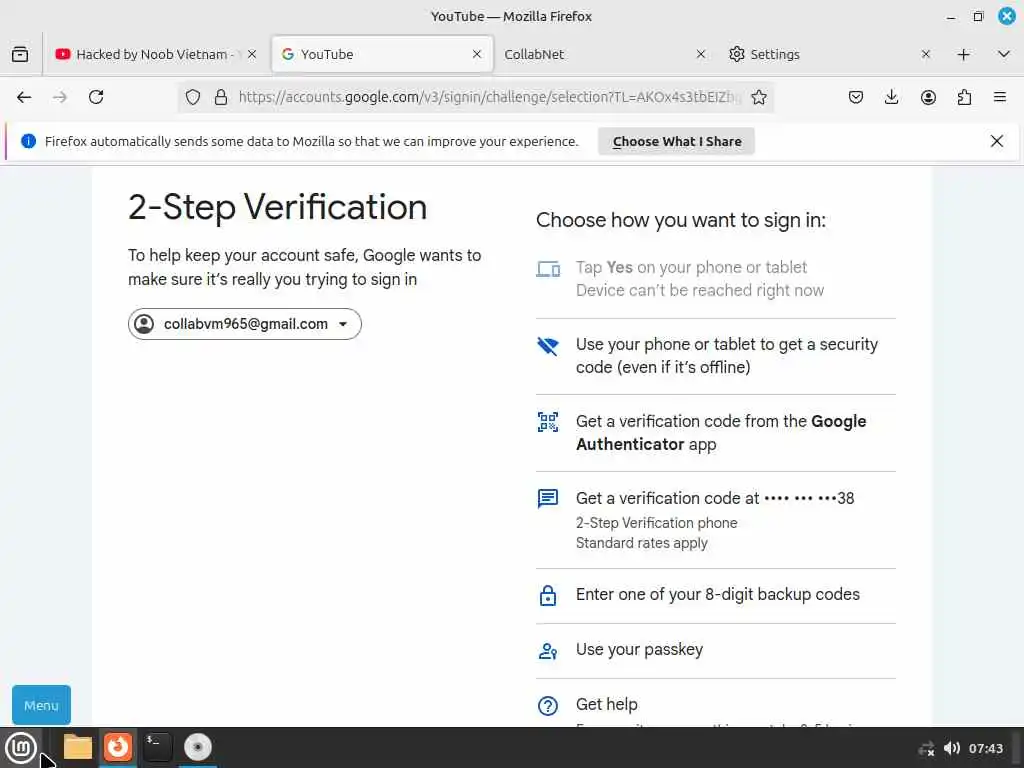Open the Firefox View icon beside tabs
The width and height of the screenshot is (1024, 768).
click(20, 54)
